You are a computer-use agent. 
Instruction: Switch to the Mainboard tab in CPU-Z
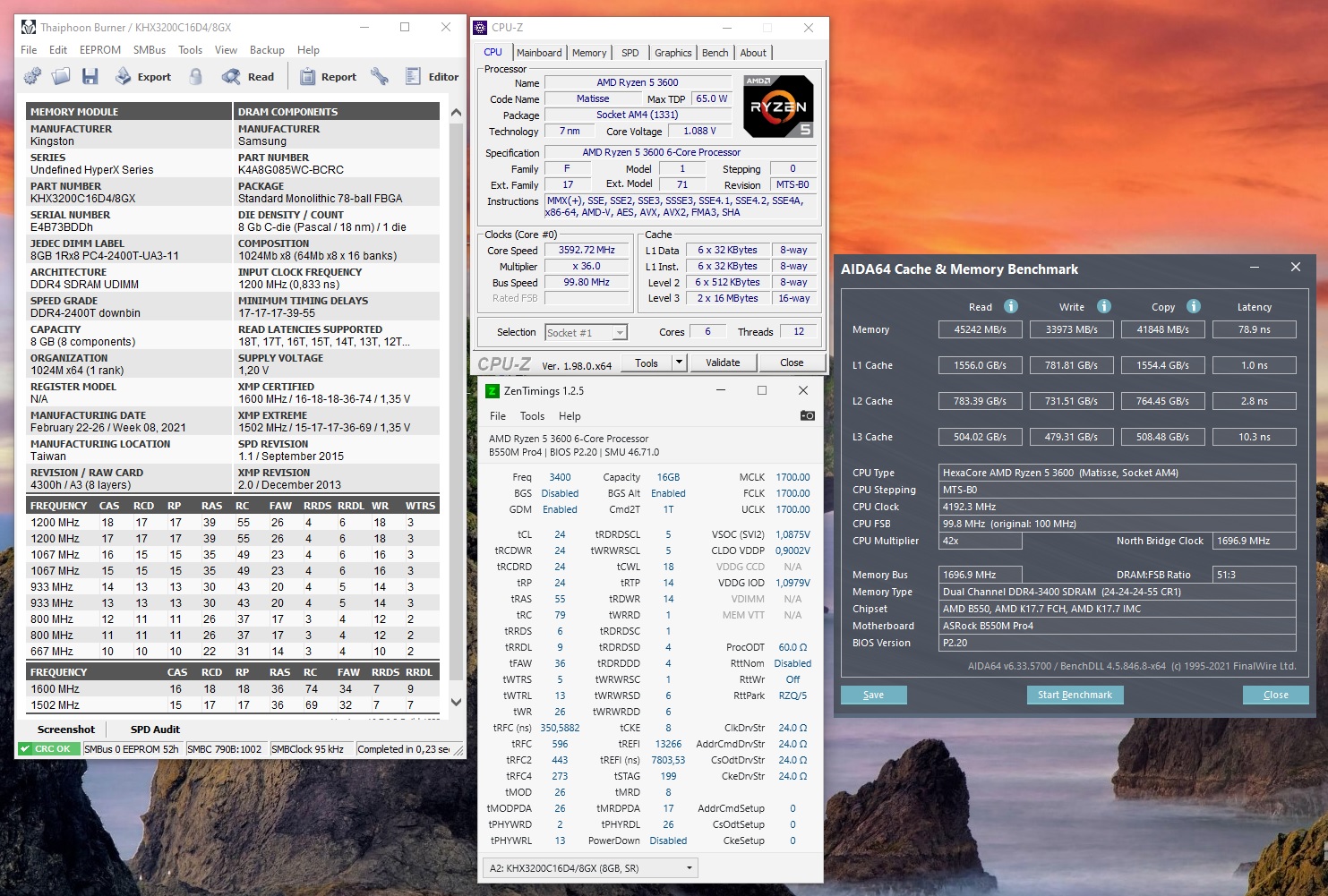point(539,53)
